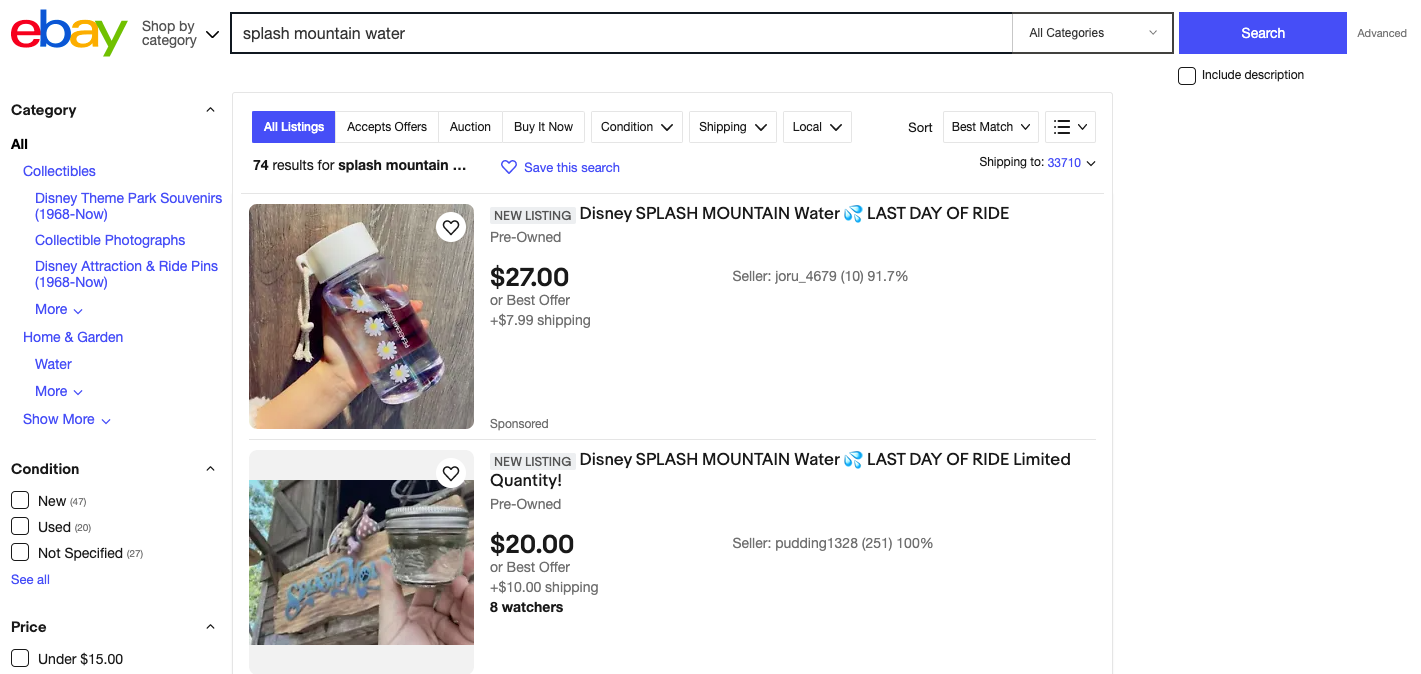This screenshot has width=1421, height=674.
Task: Open the All Categories dropdown
Action: click(1092, 33)
